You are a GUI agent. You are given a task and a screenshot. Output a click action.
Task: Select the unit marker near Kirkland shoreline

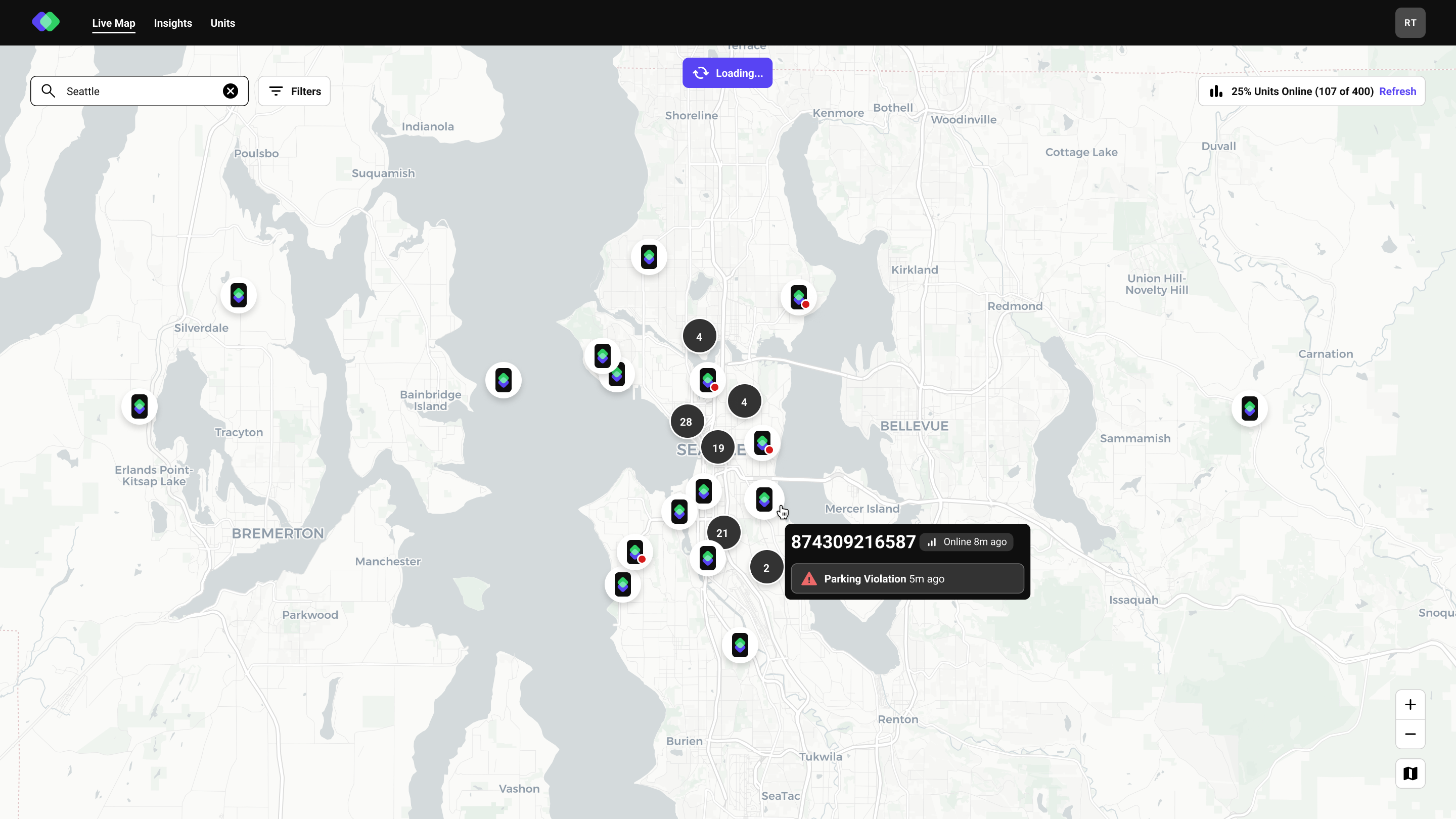coord(798,296)
